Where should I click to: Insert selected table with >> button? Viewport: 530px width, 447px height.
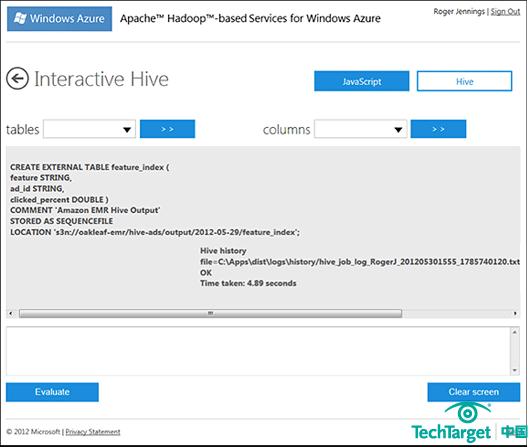(x=167, y=129)
